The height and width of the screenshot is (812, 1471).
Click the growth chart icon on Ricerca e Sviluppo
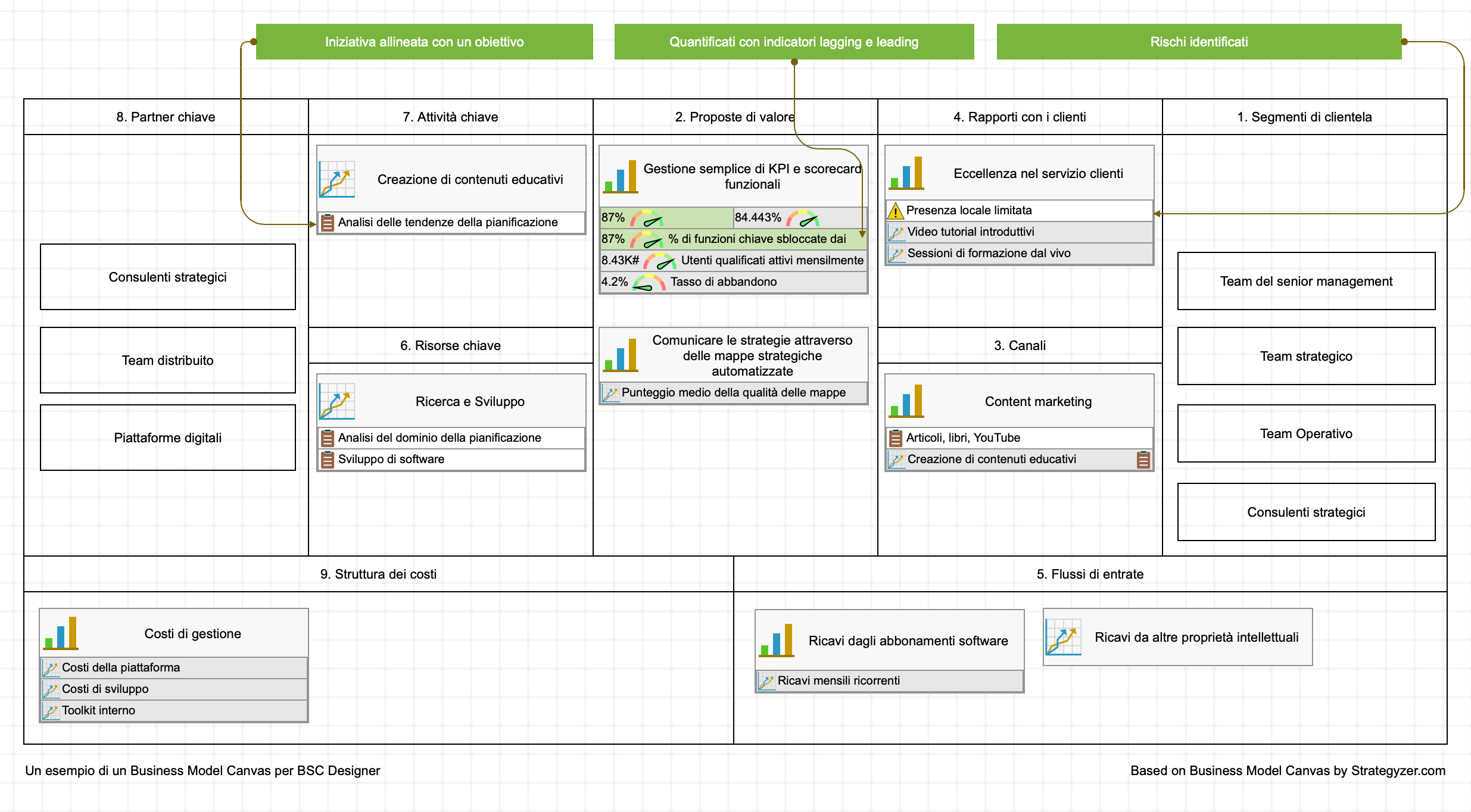pos(336,401)
